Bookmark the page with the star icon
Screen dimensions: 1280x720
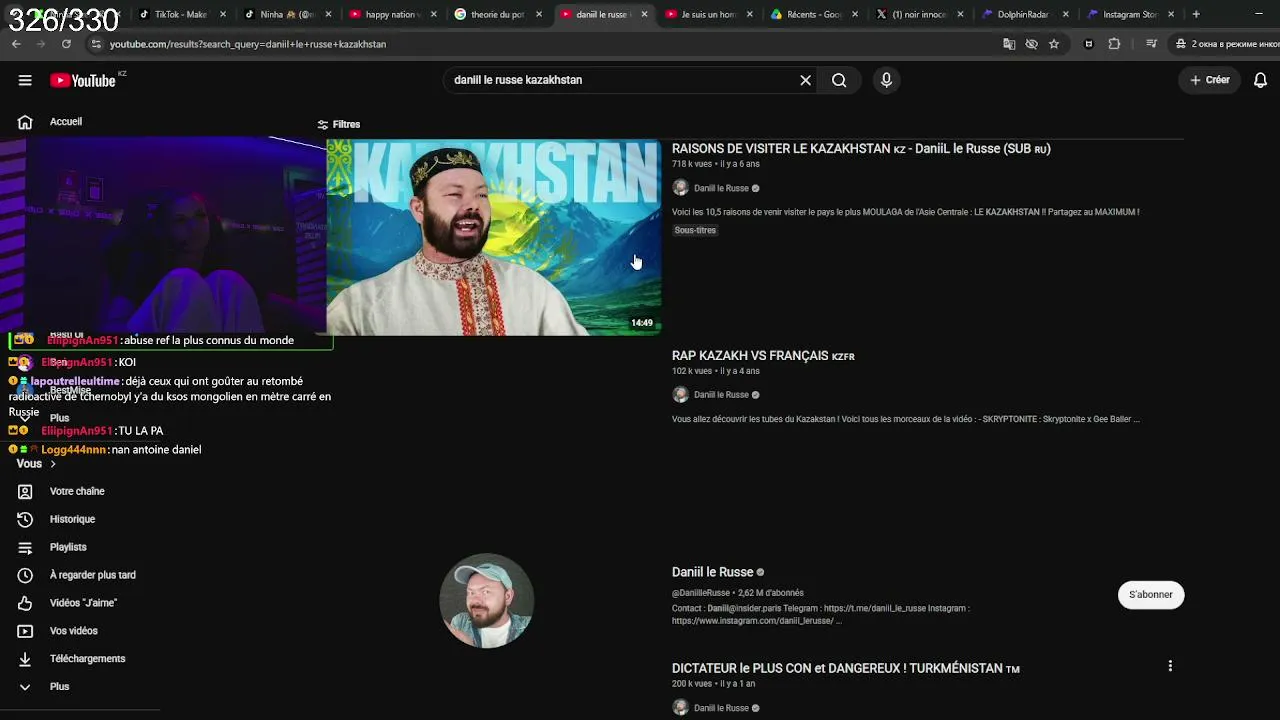point(1054,44)
